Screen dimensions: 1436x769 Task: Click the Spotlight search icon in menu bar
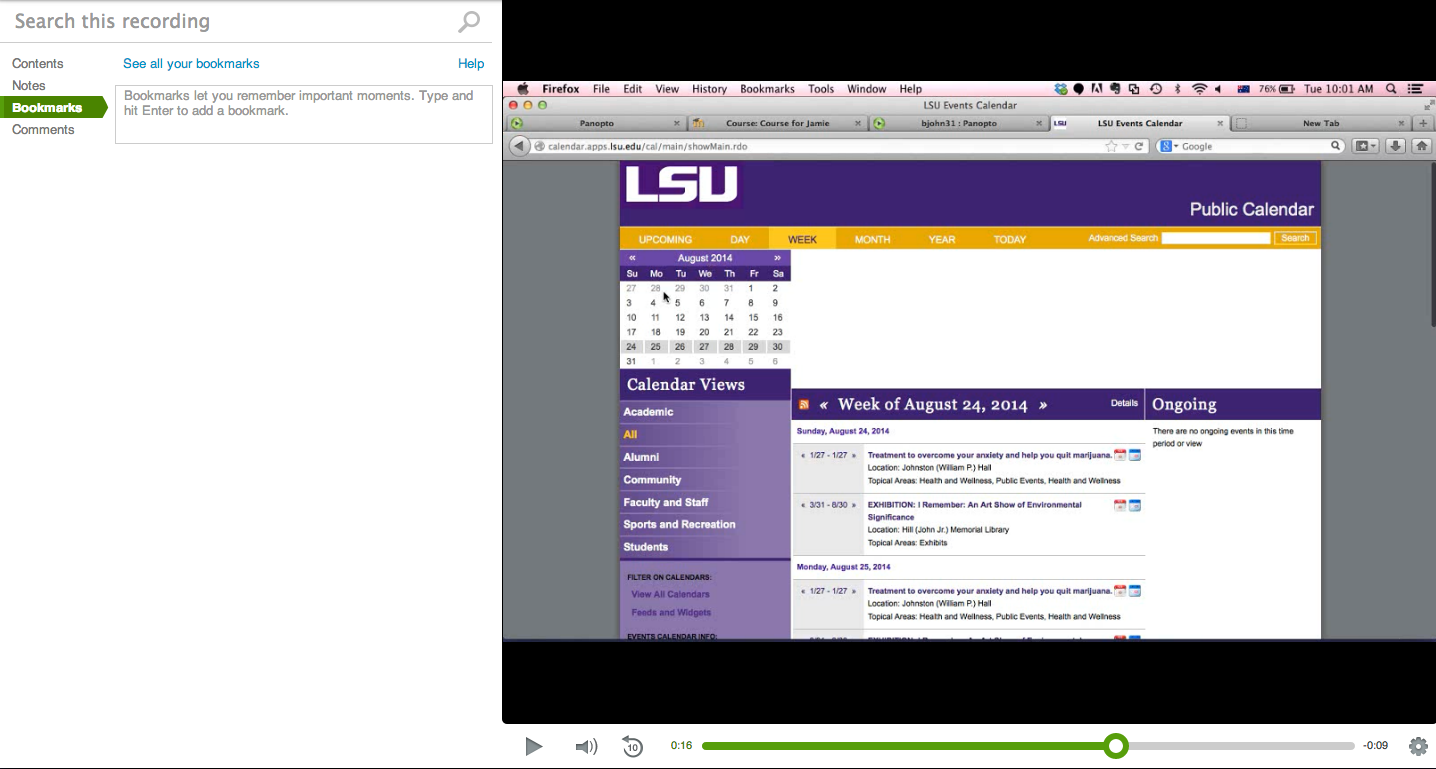[x=1391, y=89]
